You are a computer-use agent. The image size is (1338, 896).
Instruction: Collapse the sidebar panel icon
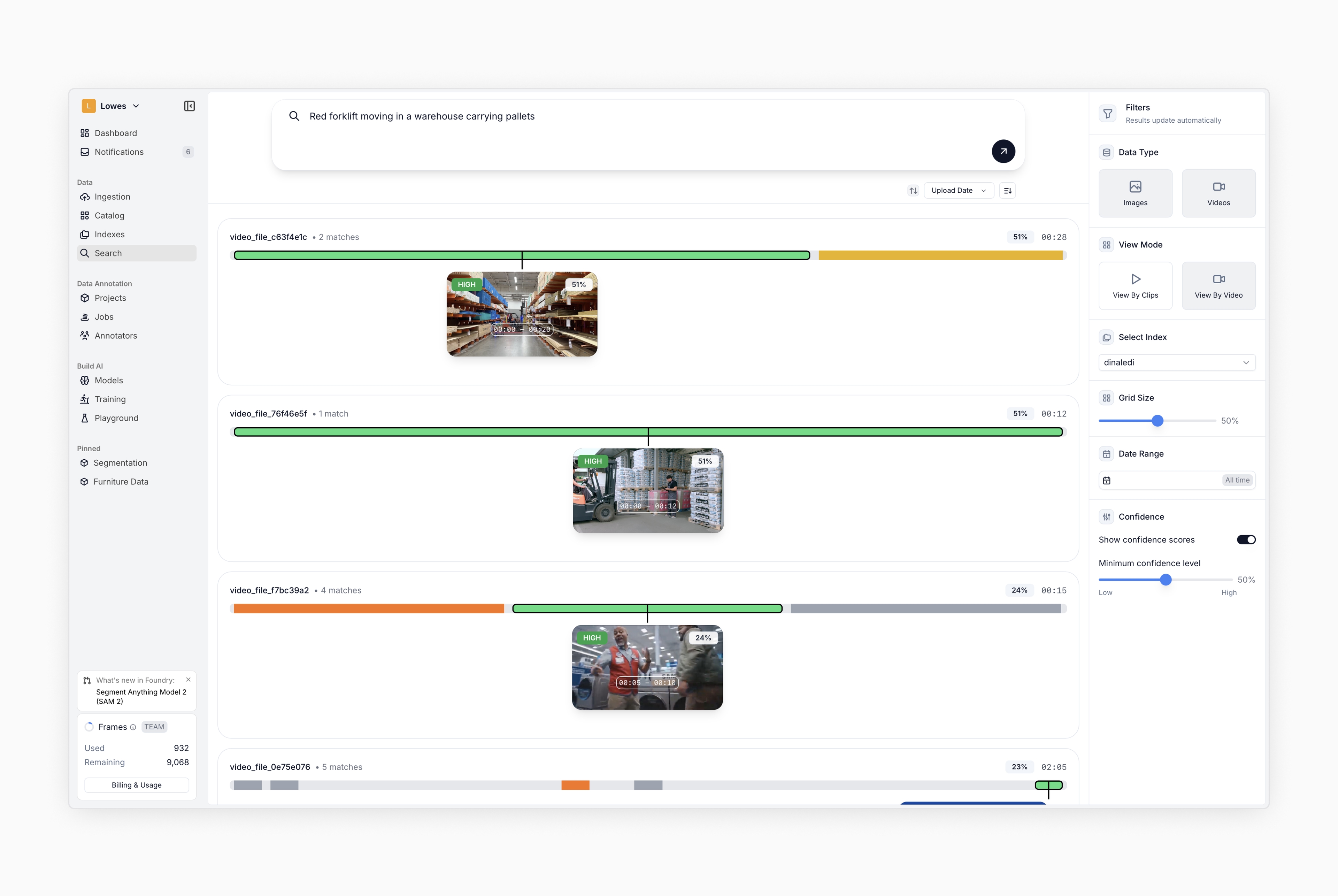189,106
